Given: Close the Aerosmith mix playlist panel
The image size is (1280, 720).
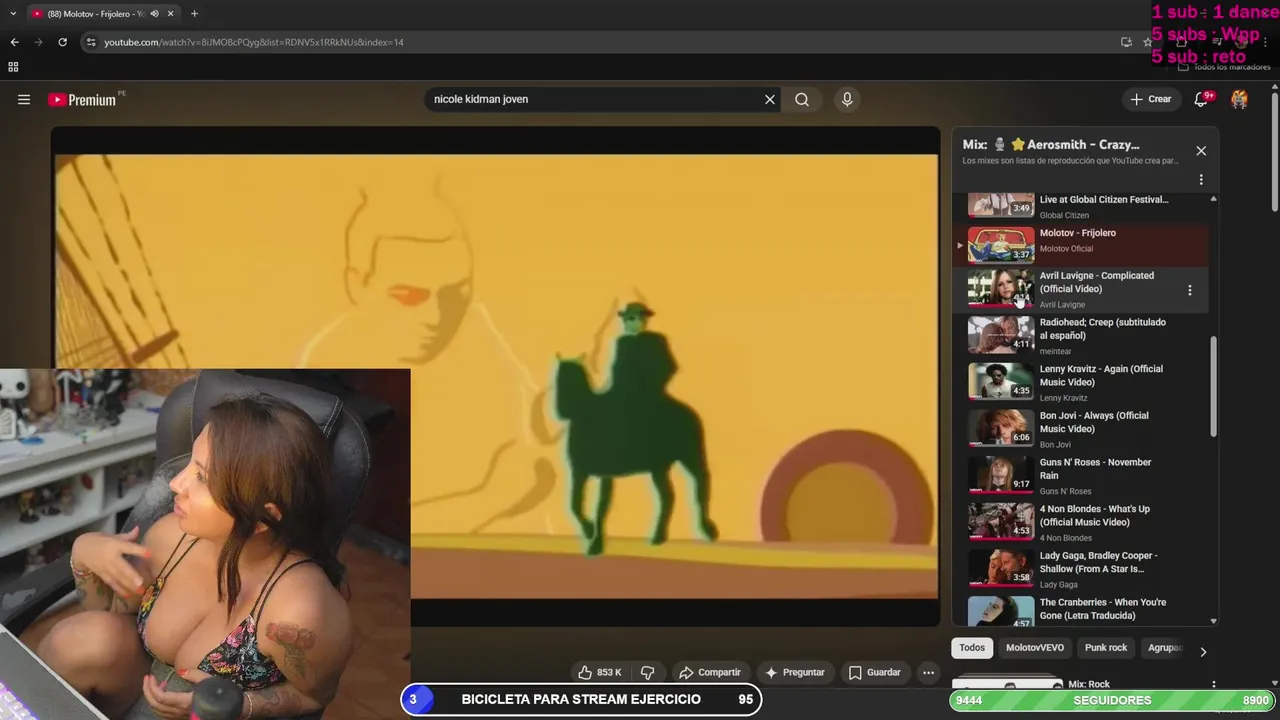Looking at the screenshot, I should (1201, 151).
